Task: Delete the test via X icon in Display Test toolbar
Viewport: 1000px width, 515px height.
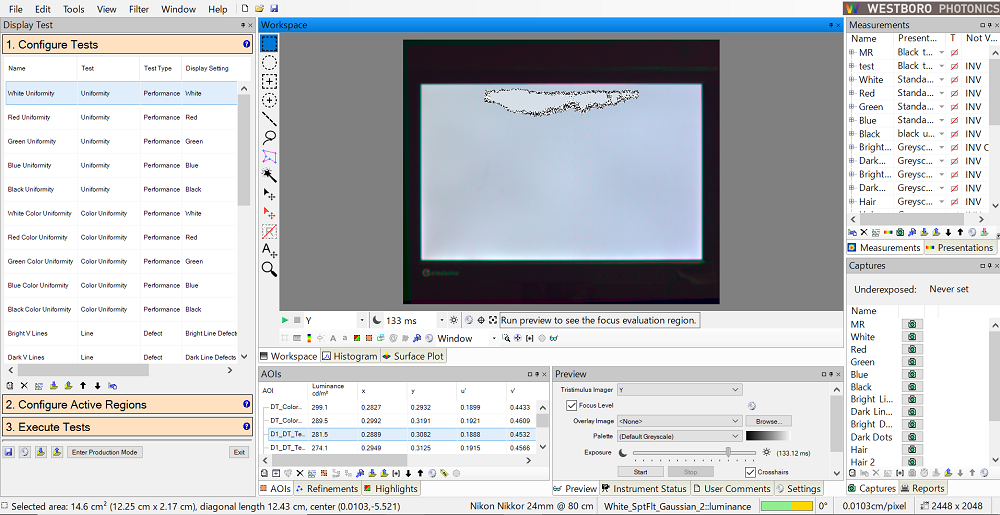Action: pyautogui.click(x=24, y=386)
